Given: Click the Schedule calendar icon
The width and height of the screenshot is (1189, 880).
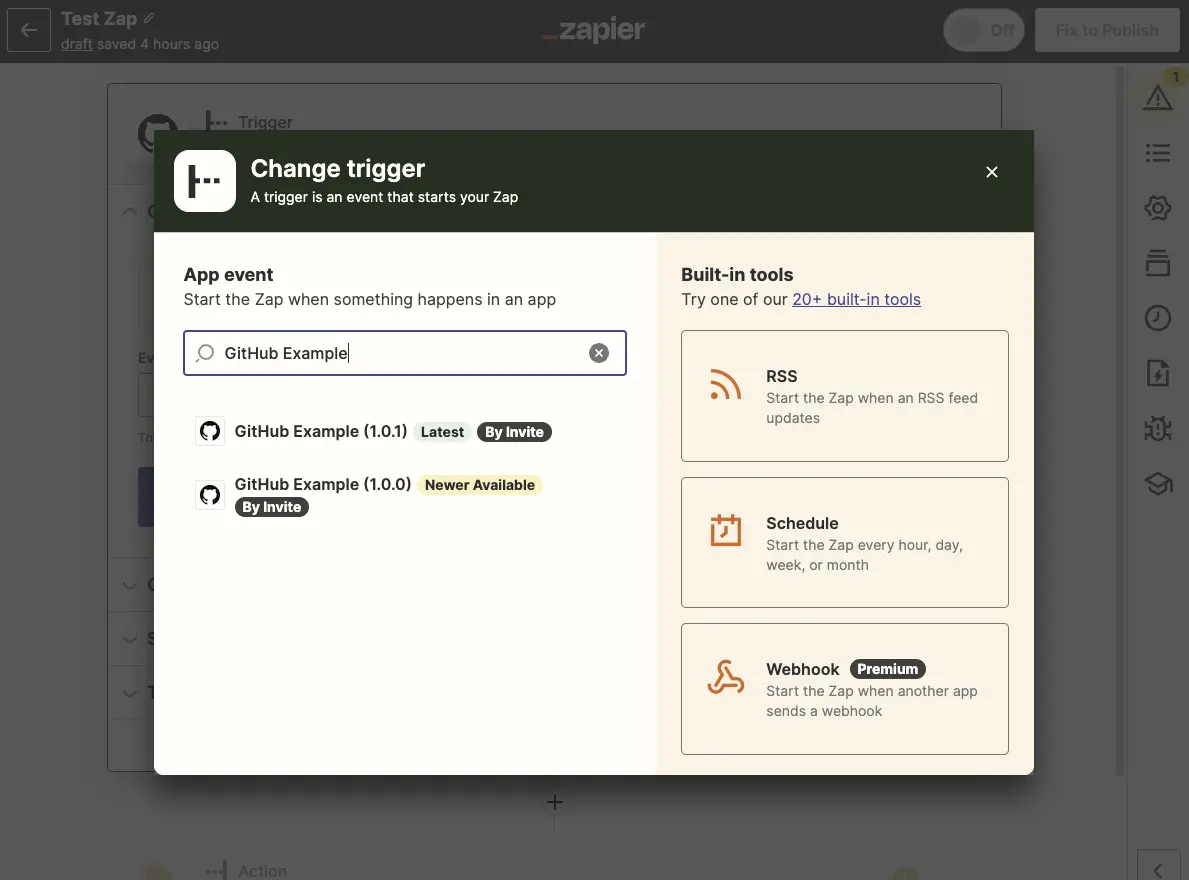Looking at the screenshot, I should (x=725, y=530).
